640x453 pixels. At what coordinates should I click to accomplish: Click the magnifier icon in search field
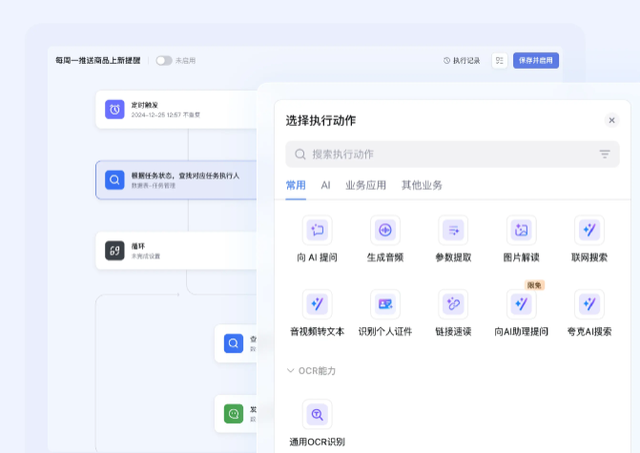(300, 154)
